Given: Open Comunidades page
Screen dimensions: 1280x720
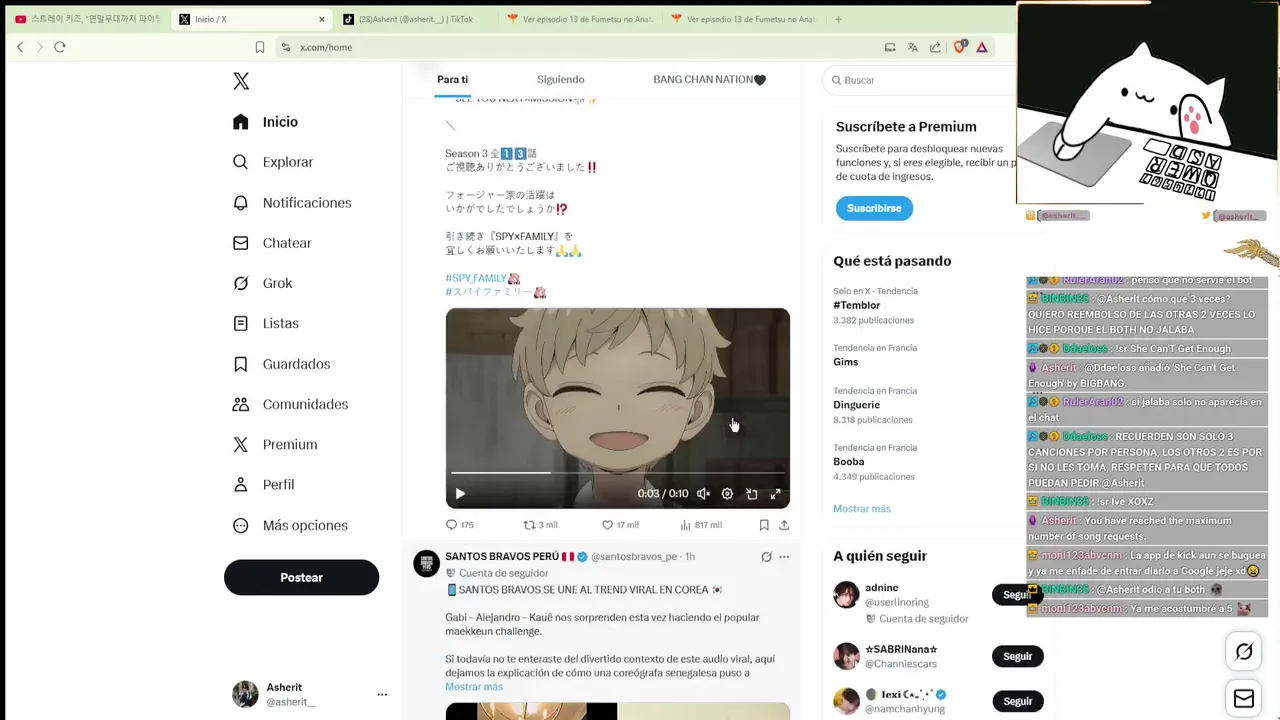Looking at the screenshot, I should tap(290, 404).
